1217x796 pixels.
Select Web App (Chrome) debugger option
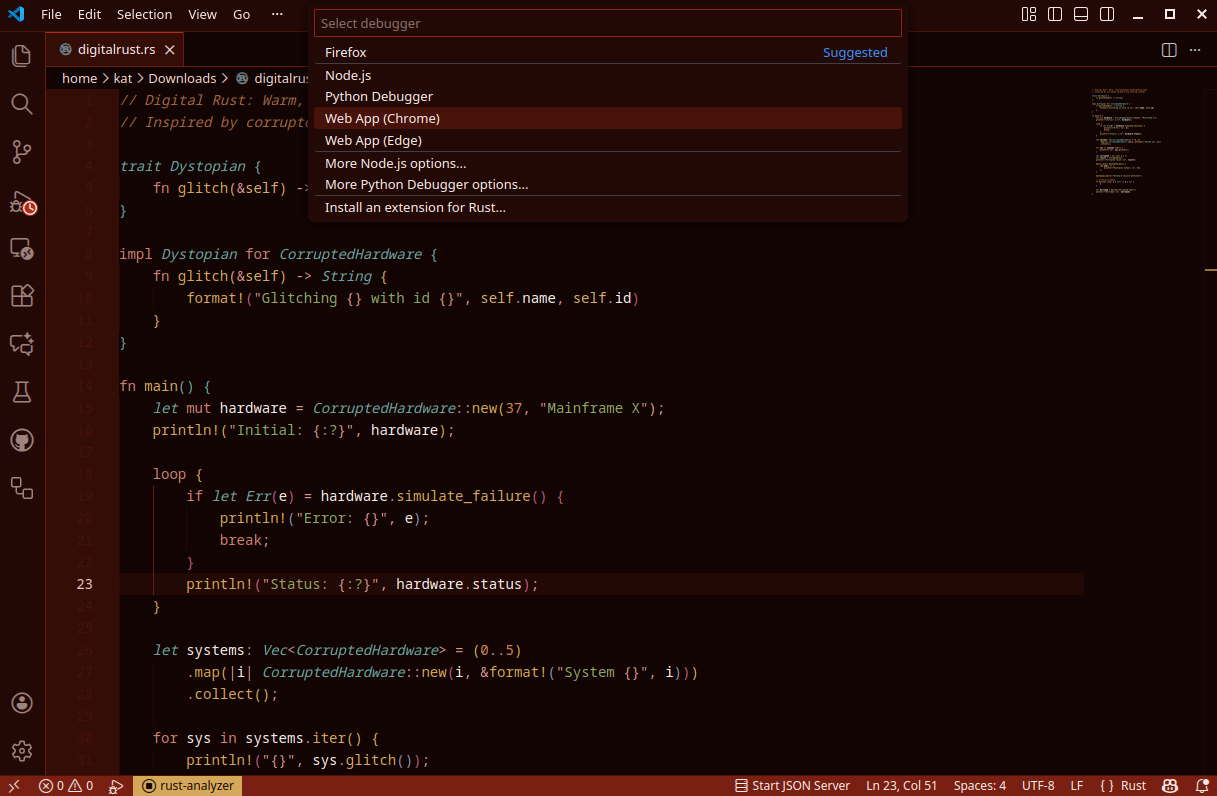[382, 119]
